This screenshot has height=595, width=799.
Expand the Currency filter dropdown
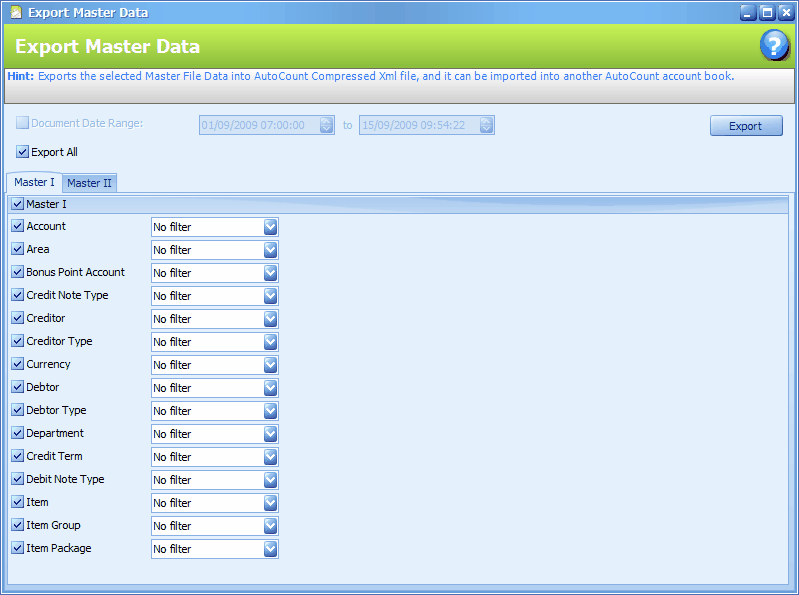[271, 365]
